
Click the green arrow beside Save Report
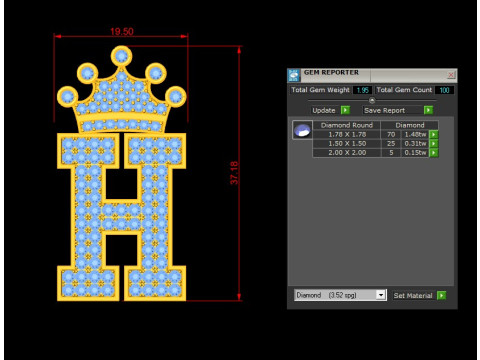(x=428, y=110)
